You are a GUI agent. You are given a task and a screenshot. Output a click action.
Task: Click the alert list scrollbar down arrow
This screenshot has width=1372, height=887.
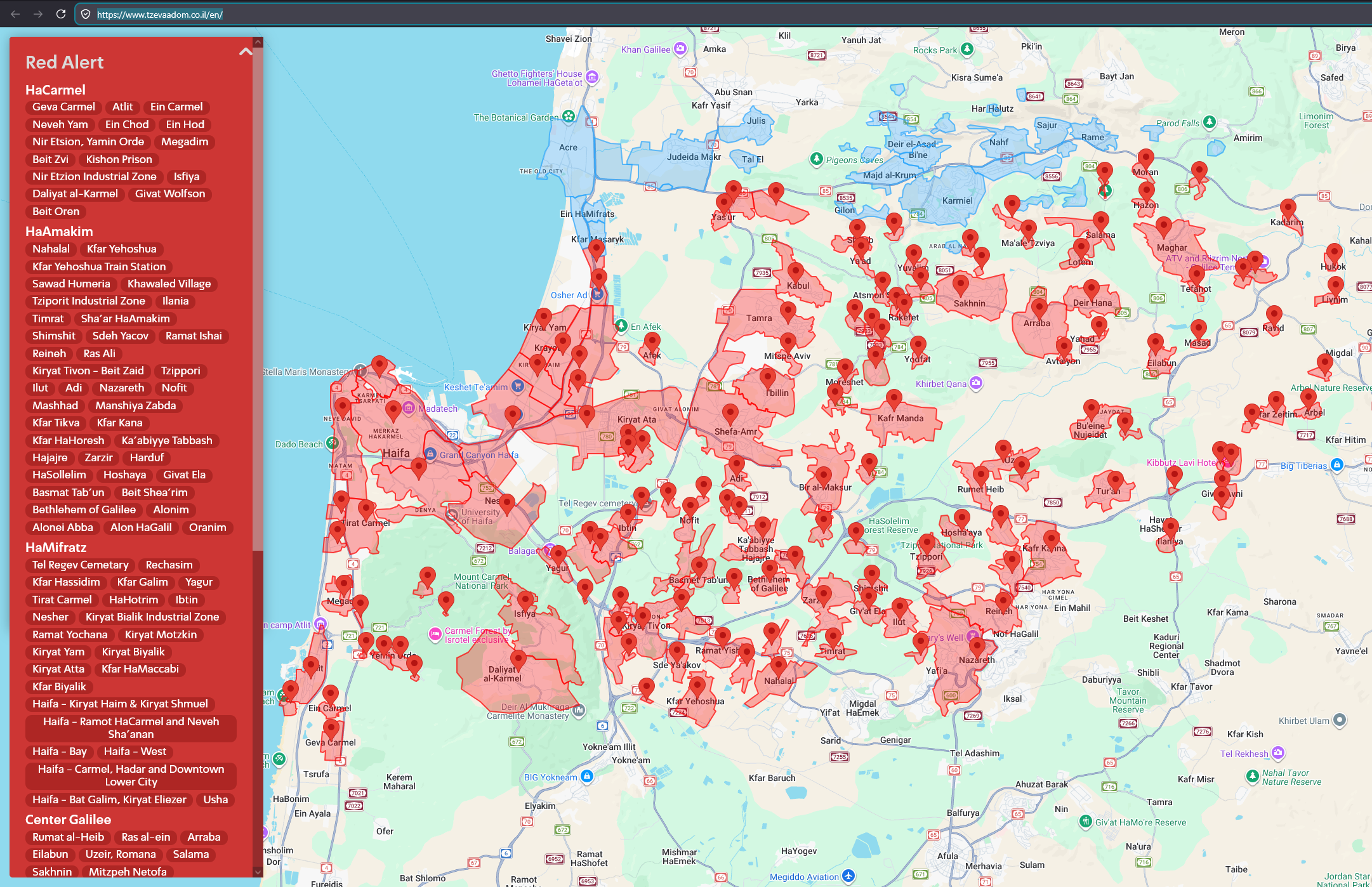point(258,872)
